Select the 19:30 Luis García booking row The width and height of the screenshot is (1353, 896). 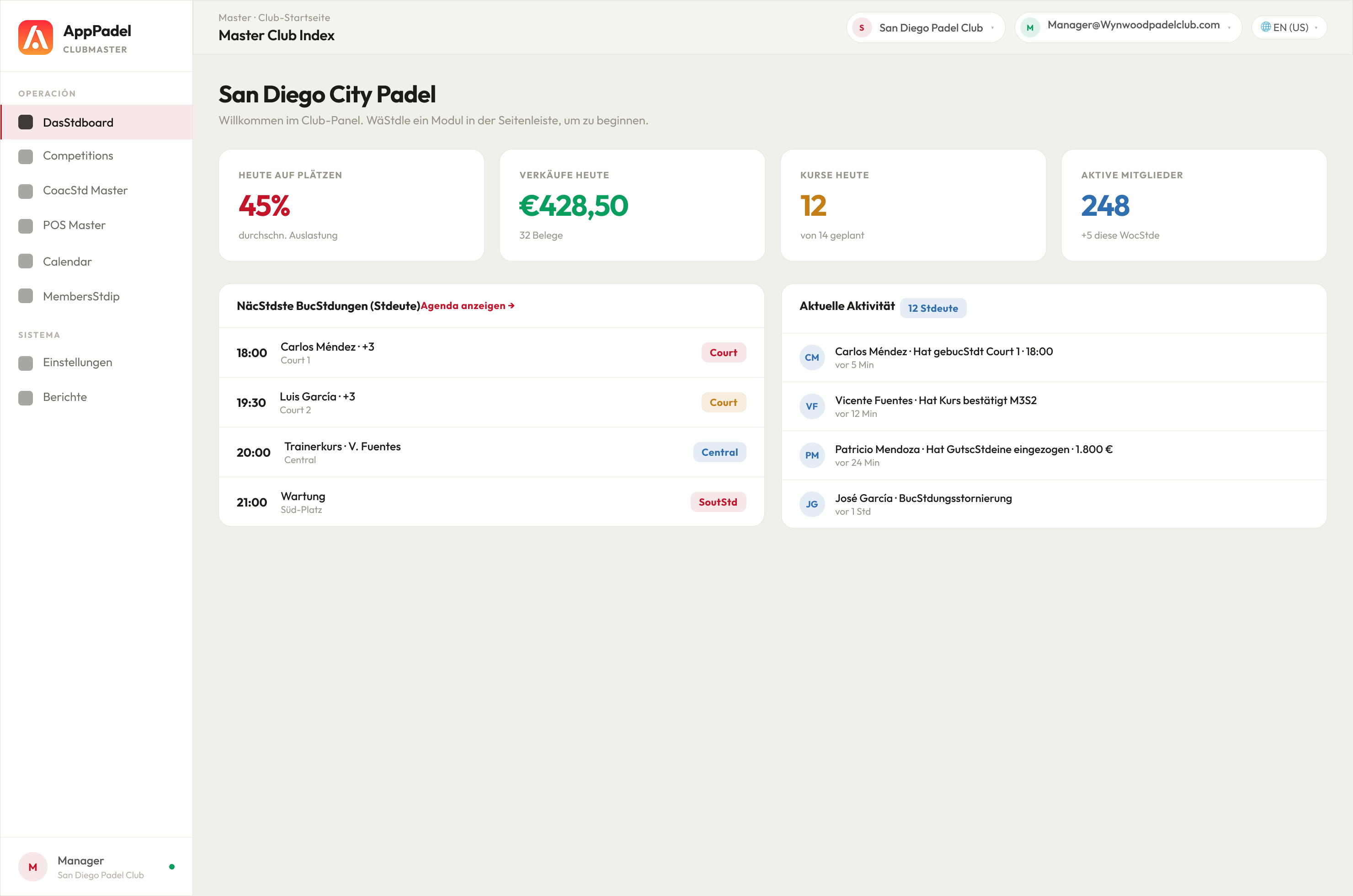click(491, 402)
